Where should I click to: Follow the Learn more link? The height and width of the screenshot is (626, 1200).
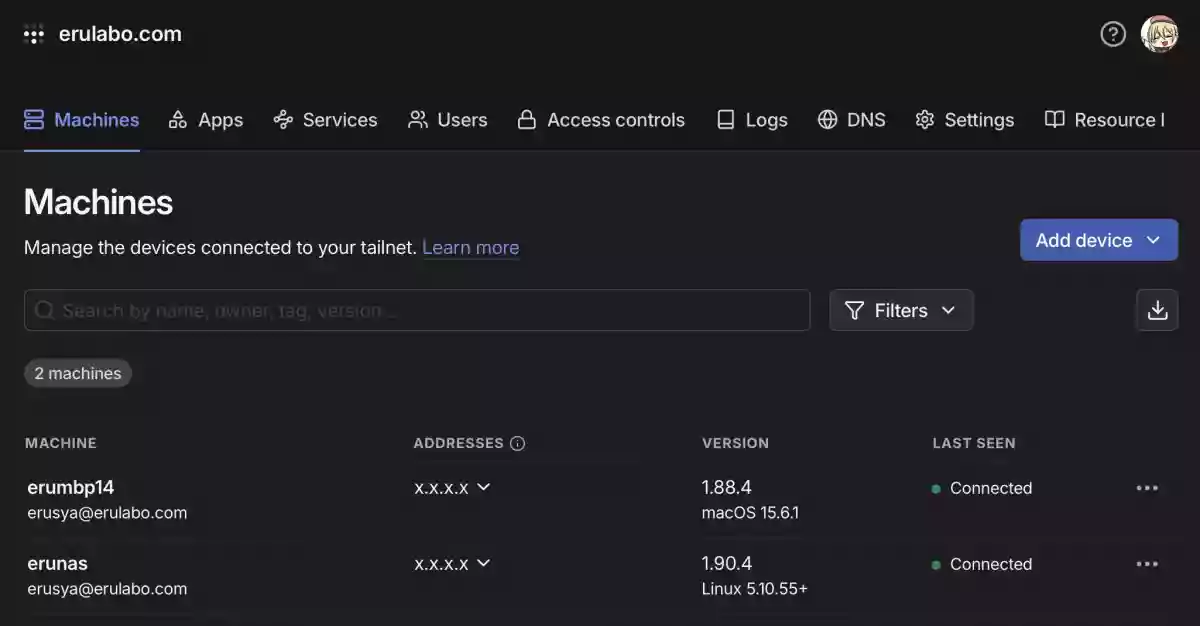[x=470, y=247]
